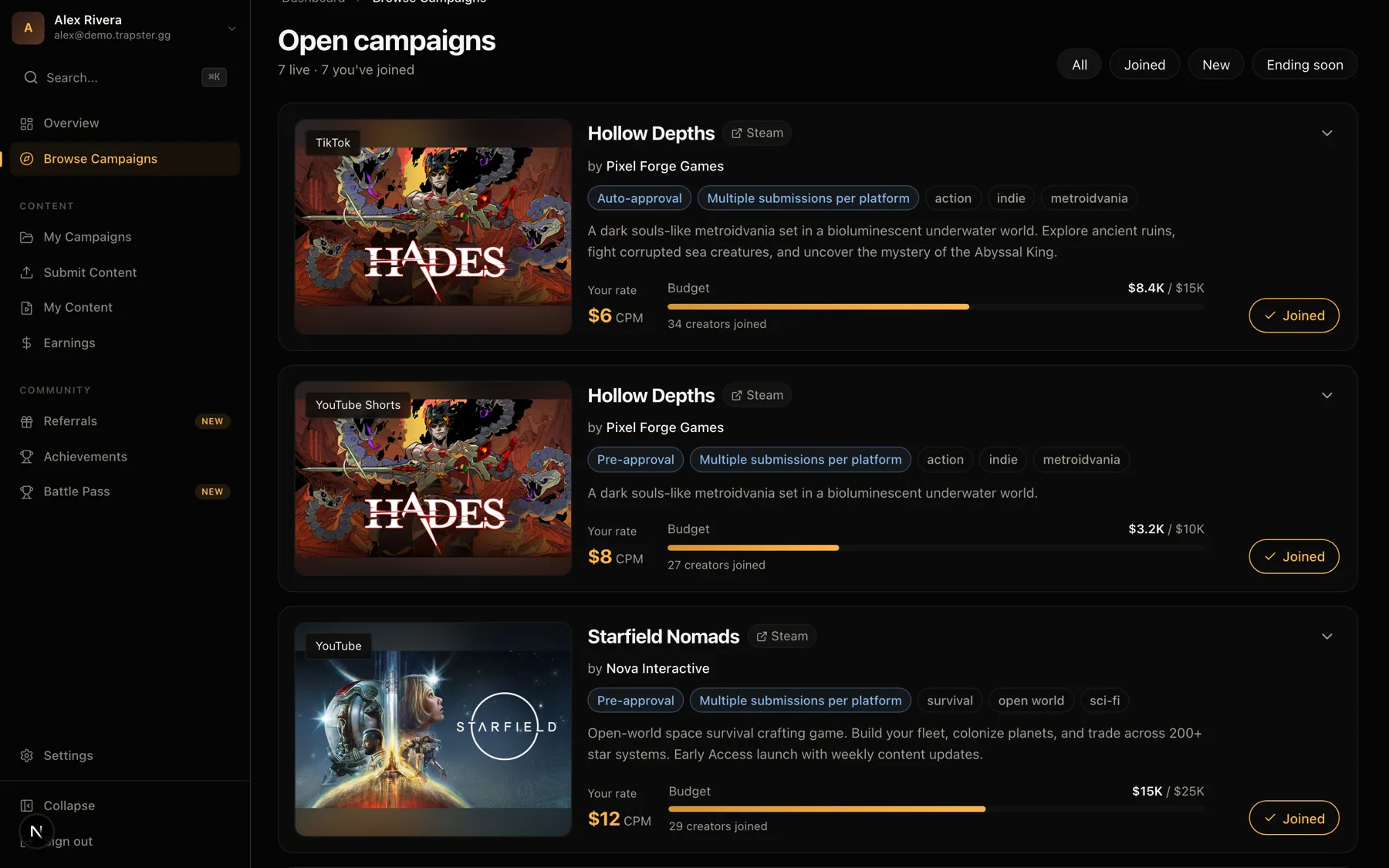Click the $12 CPM rate
This screenshot has height=868, width=1389.
tap(619, 819)
